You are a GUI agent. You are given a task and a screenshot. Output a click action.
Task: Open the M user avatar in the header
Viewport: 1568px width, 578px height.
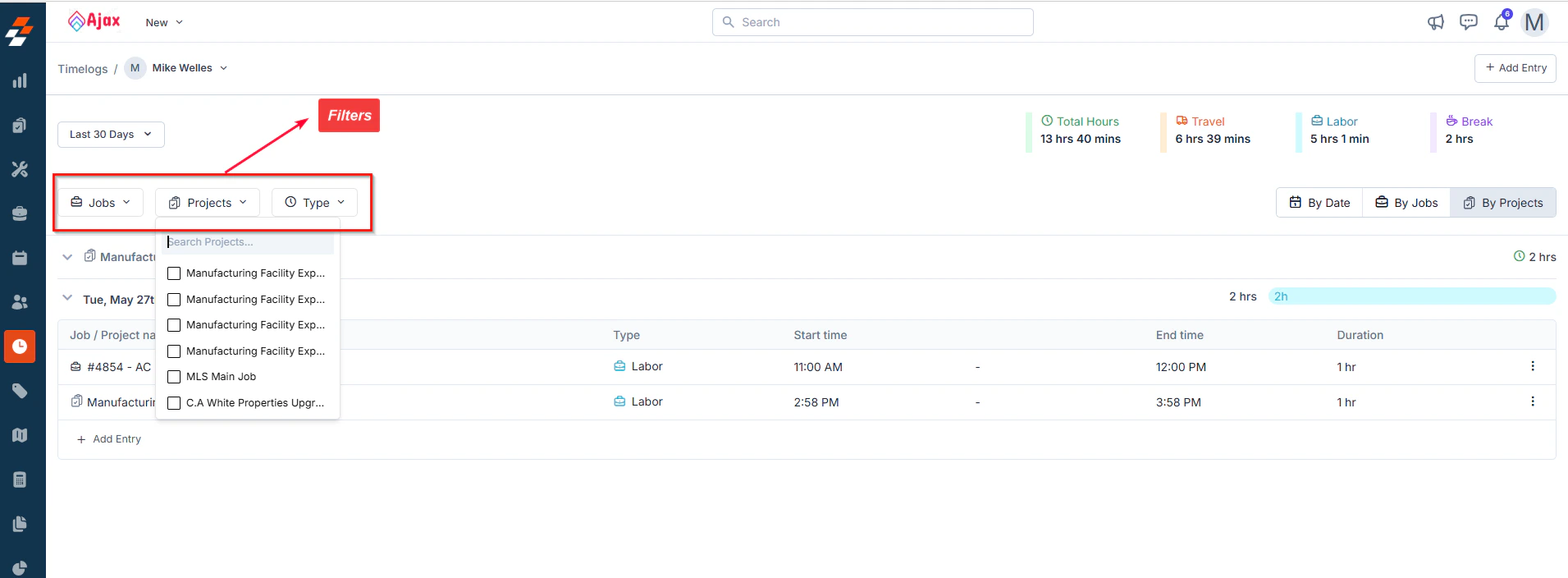pyautogui.click(x=1534, y=22)
